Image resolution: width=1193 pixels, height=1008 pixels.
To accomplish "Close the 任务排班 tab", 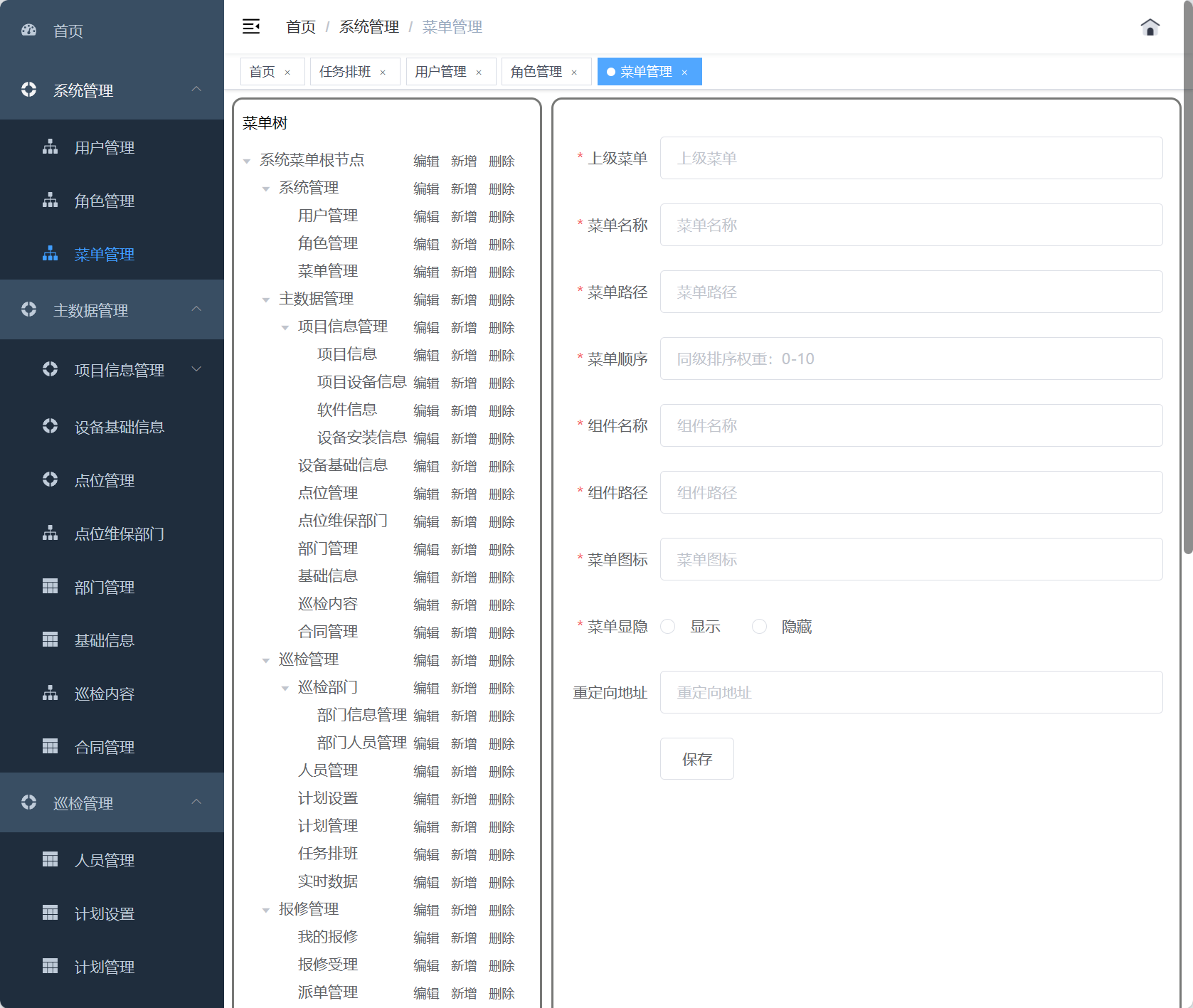I will (x=383, y=73).
